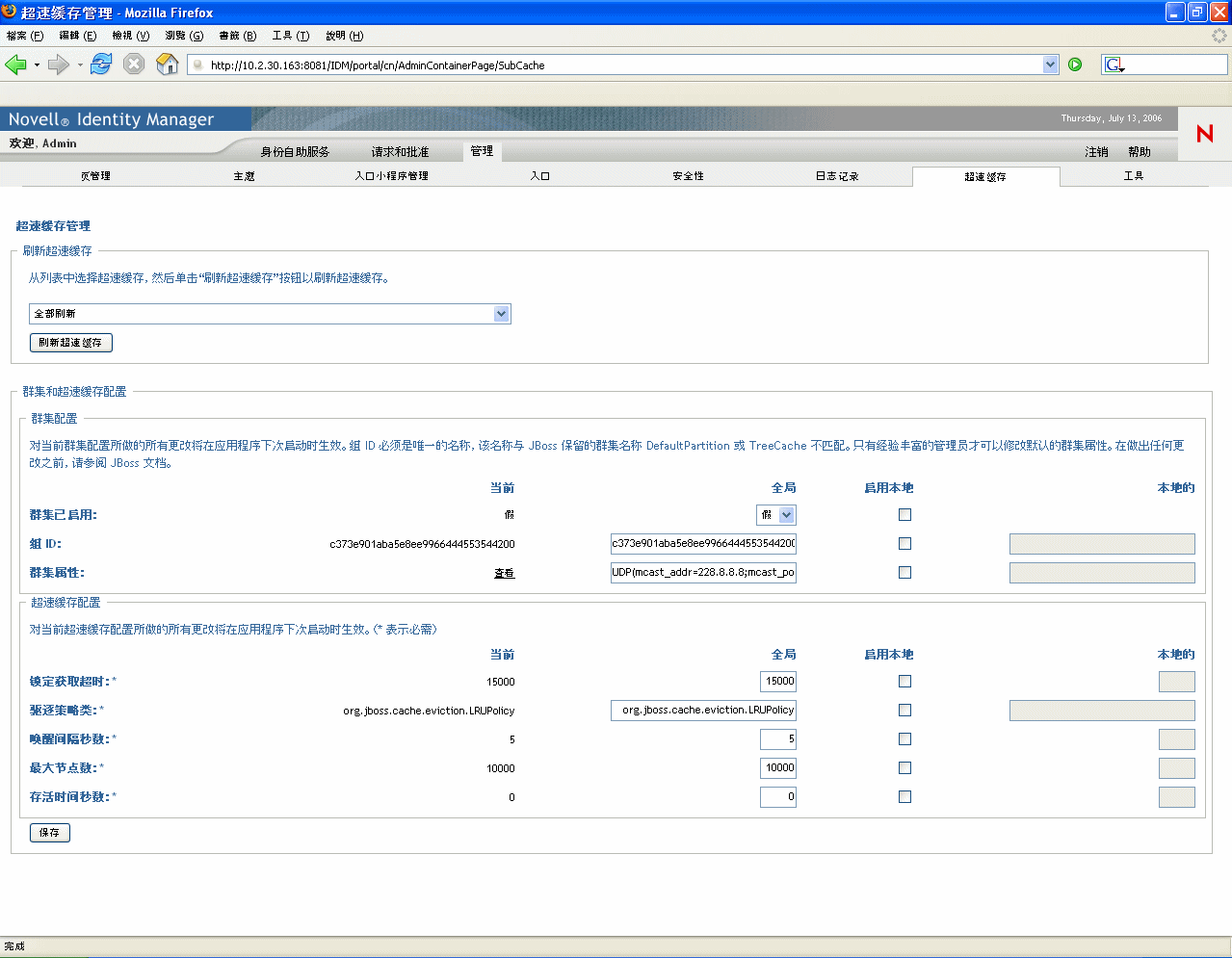The height and width of the screenshot is (958, 1232).
Task: Enable local checkbox for 最大节点数
Action: pyautogui.click(x=904, y=768)
